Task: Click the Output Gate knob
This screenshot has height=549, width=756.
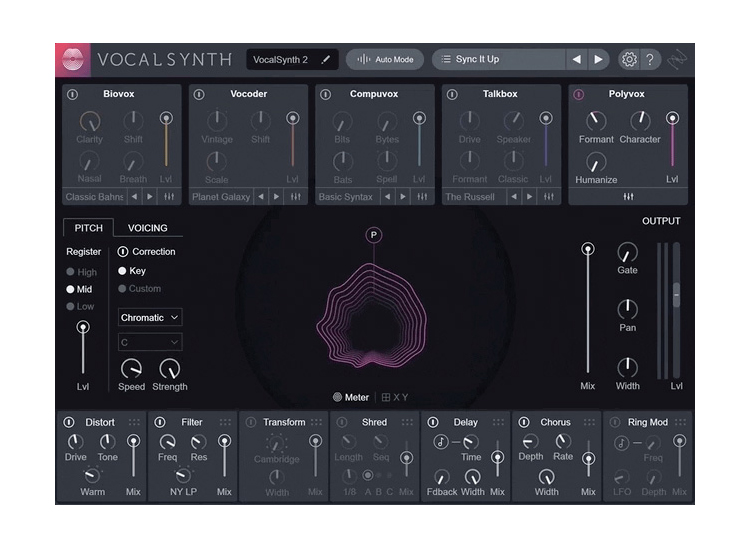Action: point(627,253)
